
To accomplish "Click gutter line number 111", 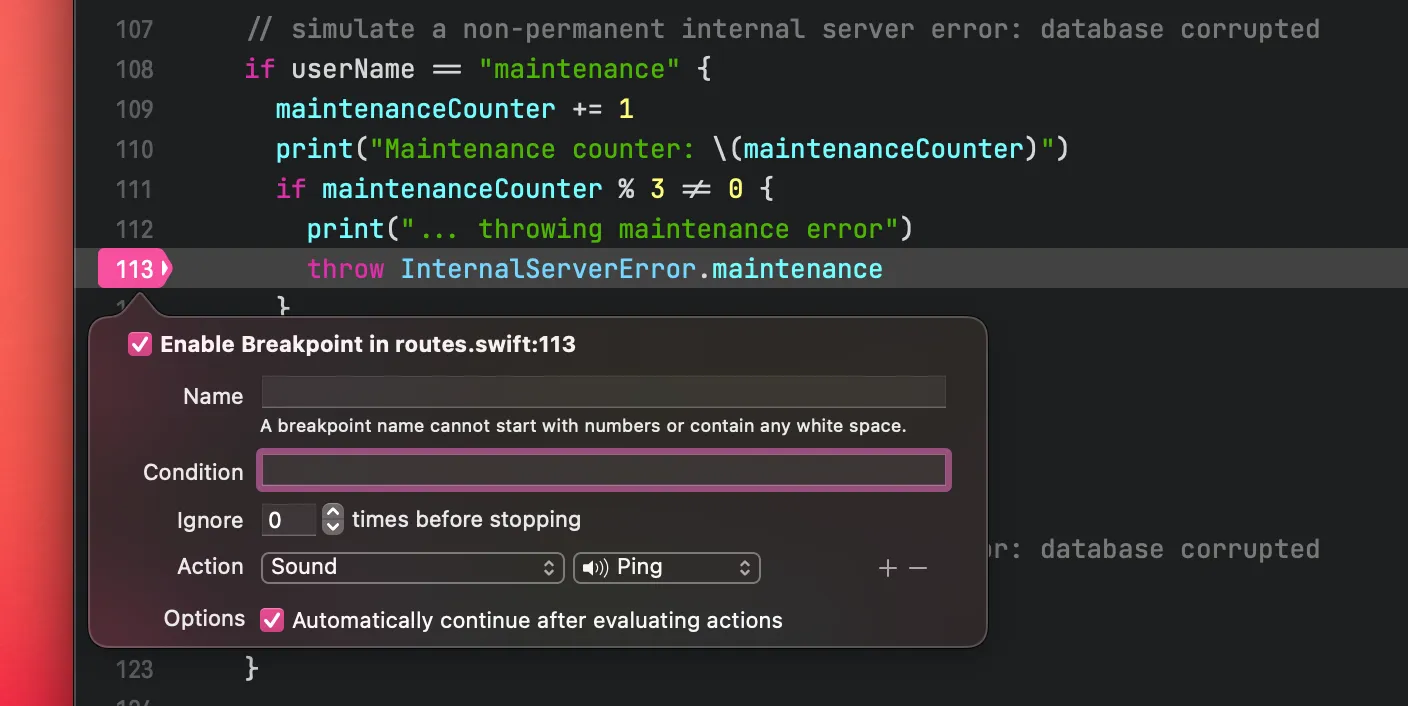I will 134,189.
